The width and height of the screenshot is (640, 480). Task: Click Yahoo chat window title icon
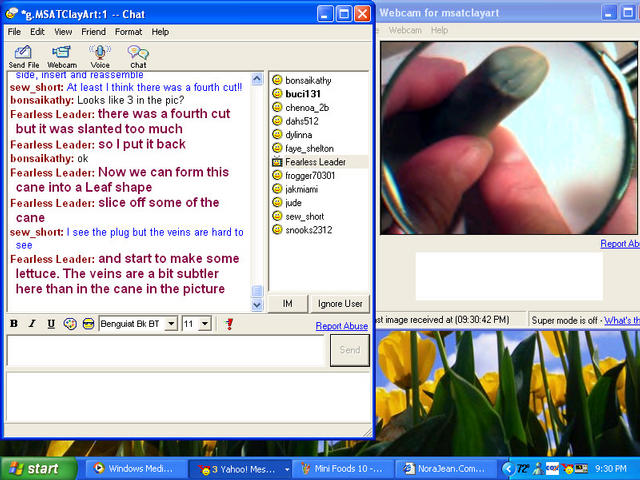click(11, 13)
